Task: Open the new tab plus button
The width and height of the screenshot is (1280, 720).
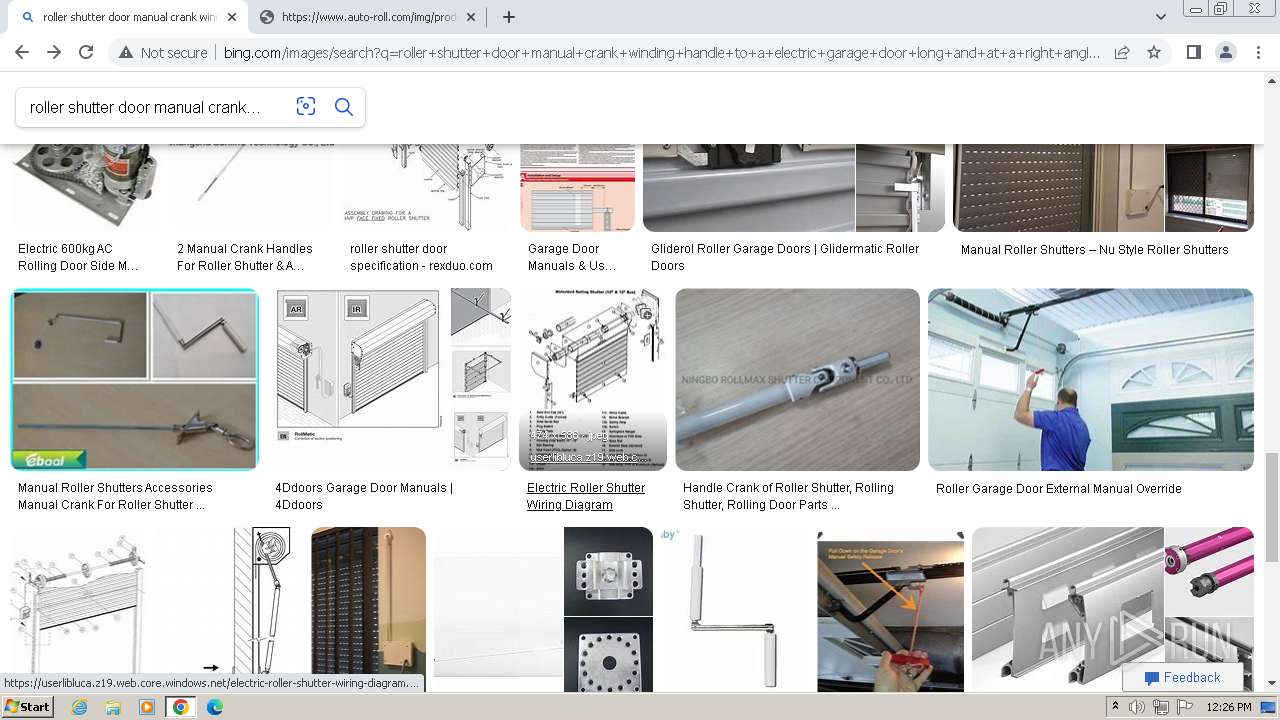Action: (509, 17)
